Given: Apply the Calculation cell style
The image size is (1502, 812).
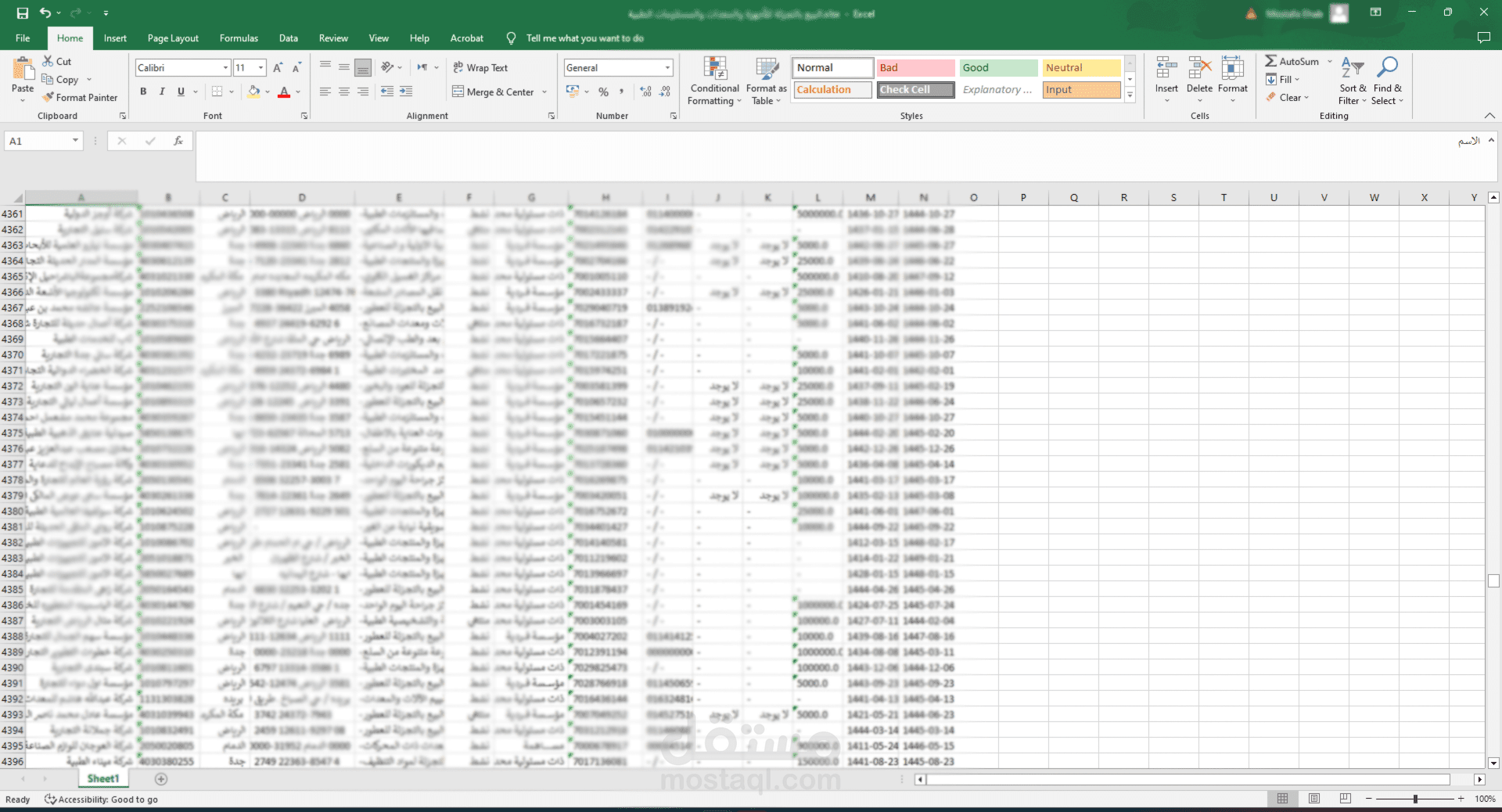Looking at the screenshot, I should coord(832,90).
